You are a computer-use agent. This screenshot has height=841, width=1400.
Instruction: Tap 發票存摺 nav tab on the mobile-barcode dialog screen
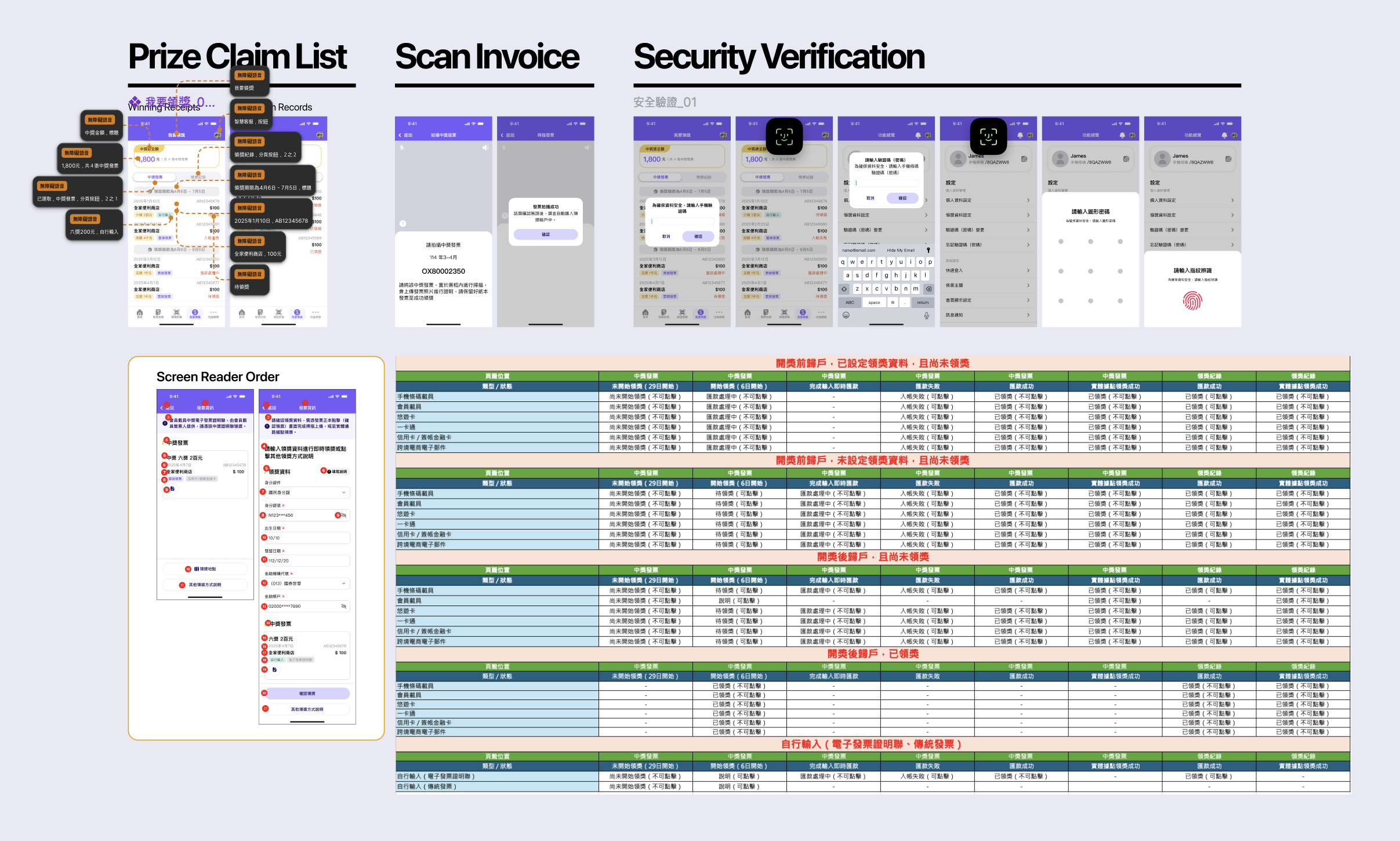click(x=664, y=314)
